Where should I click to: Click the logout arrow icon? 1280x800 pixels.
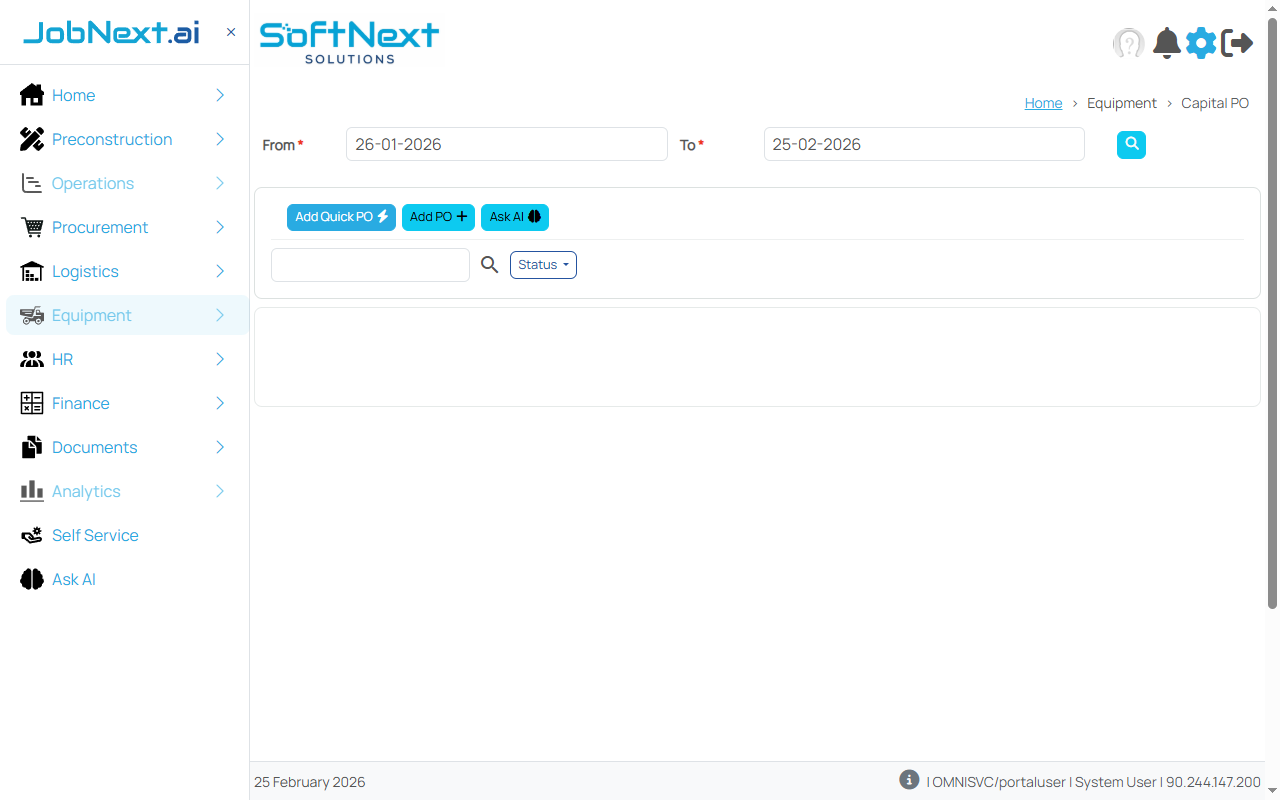point(1237,43)
